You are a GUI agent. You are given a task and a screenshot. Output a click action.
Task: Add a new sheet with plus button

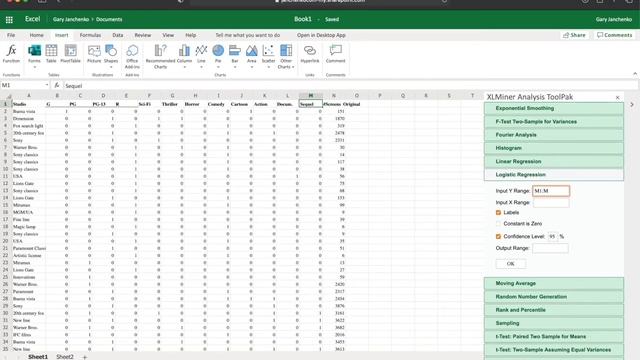coord(84,357)
